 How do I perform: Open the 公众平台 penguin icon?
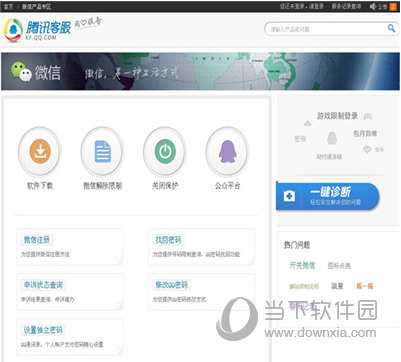click(x=227, y=152)
